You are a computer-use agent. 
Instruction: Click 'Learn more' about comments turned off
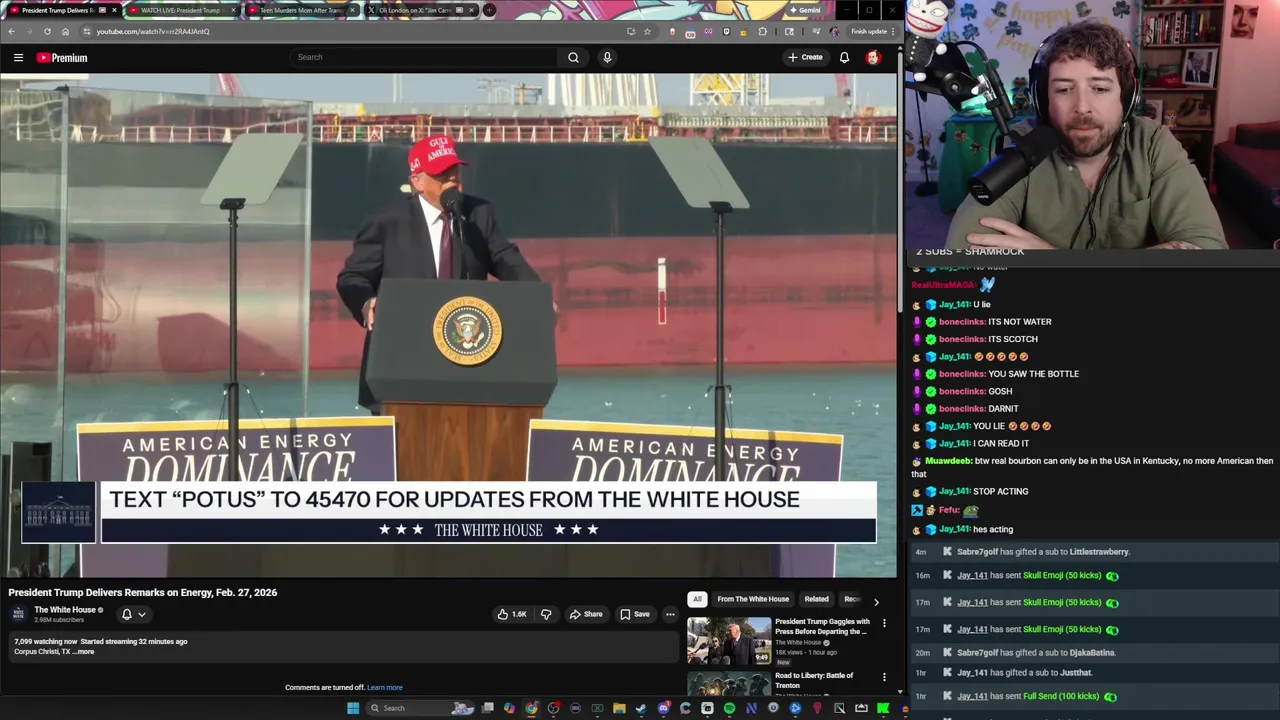coord(385,688)
